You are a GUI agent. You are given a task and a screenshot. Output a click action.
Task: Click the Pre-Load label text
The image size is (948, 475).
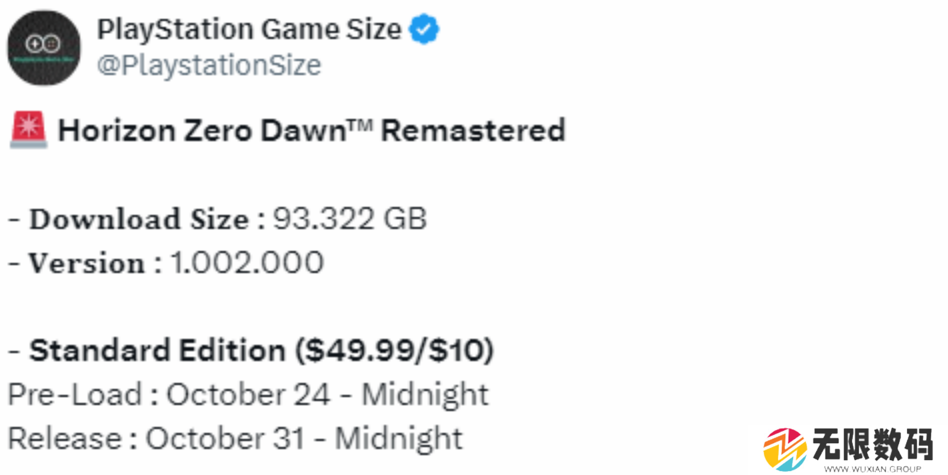(74, 395)
